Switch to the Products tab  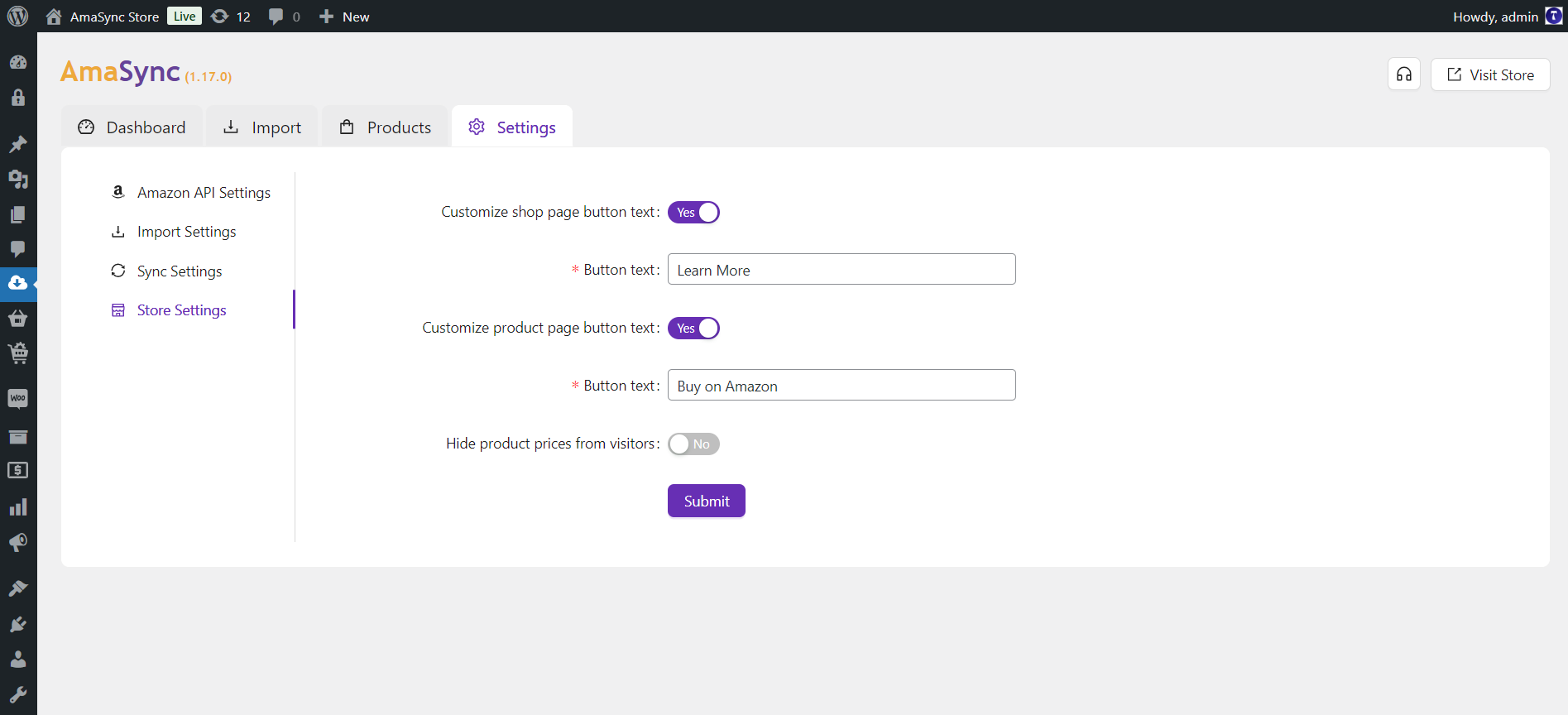pos(385,127)
